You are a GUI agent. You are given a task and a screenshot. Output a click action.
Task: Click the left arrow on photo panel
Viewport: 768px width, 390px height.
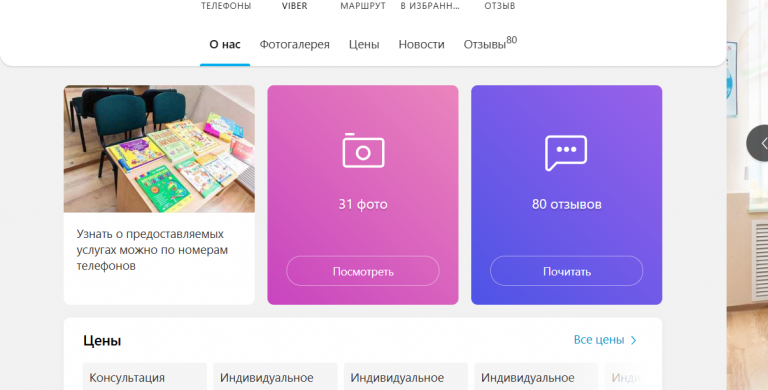click(x=761, y=143)
